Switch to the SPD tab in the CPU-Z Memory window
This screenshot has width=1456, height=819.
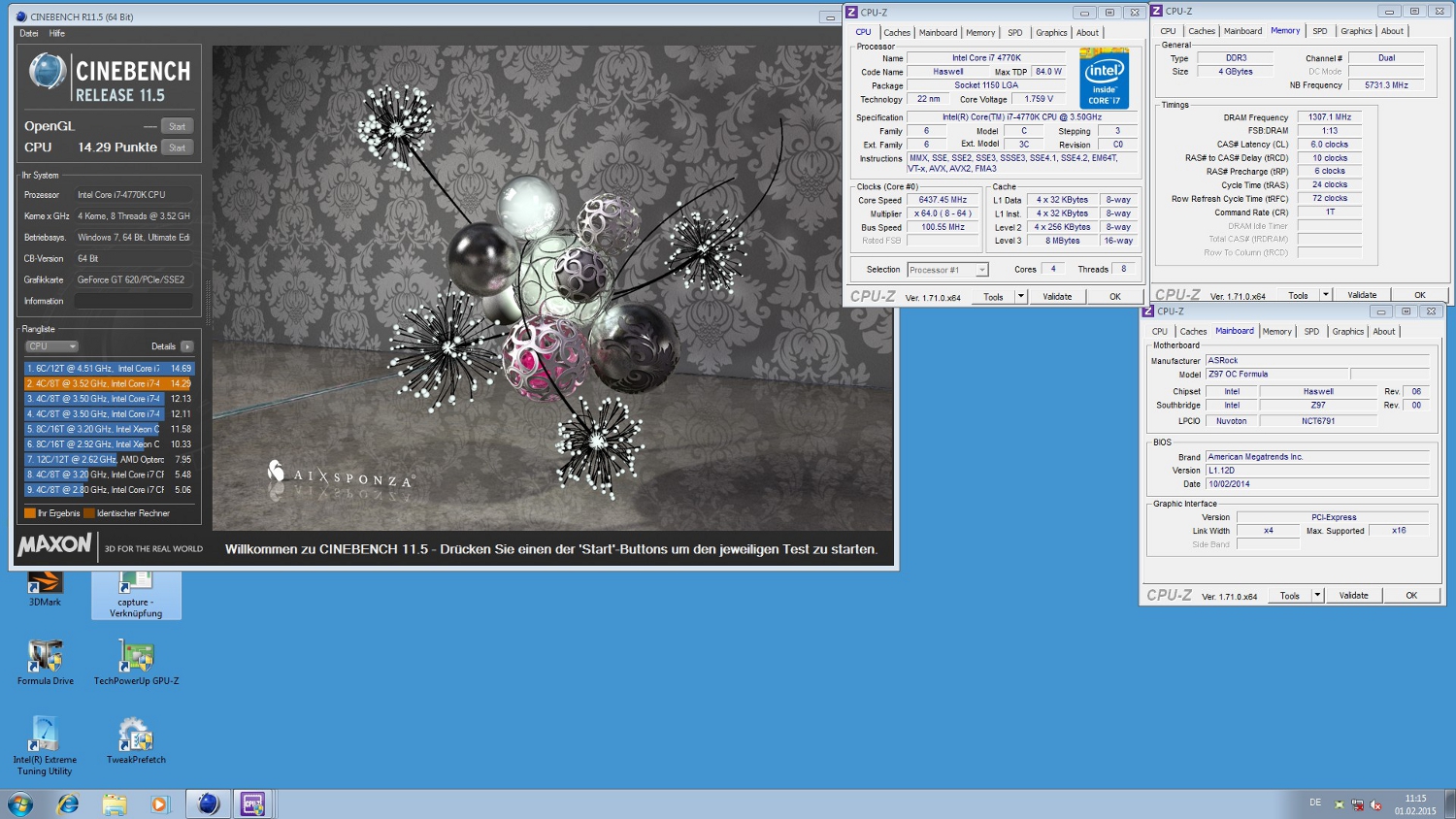[1320, 31]
